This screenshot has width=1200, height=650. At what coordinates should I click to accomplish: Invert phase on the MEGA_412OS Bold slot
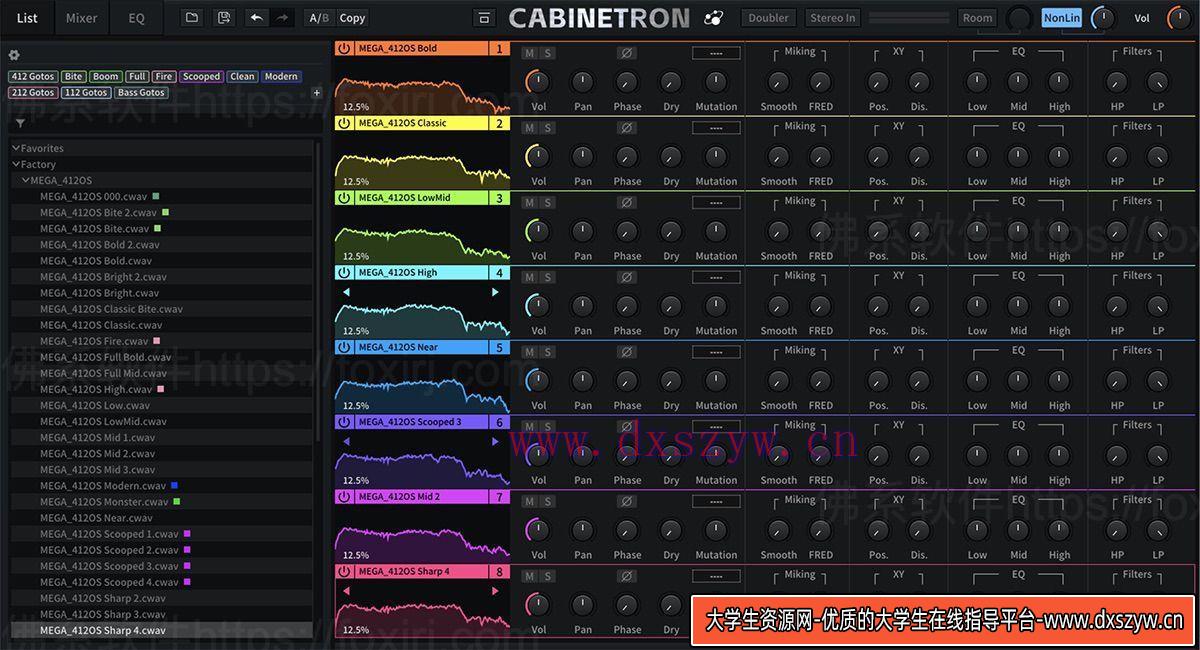pos(627,53)
